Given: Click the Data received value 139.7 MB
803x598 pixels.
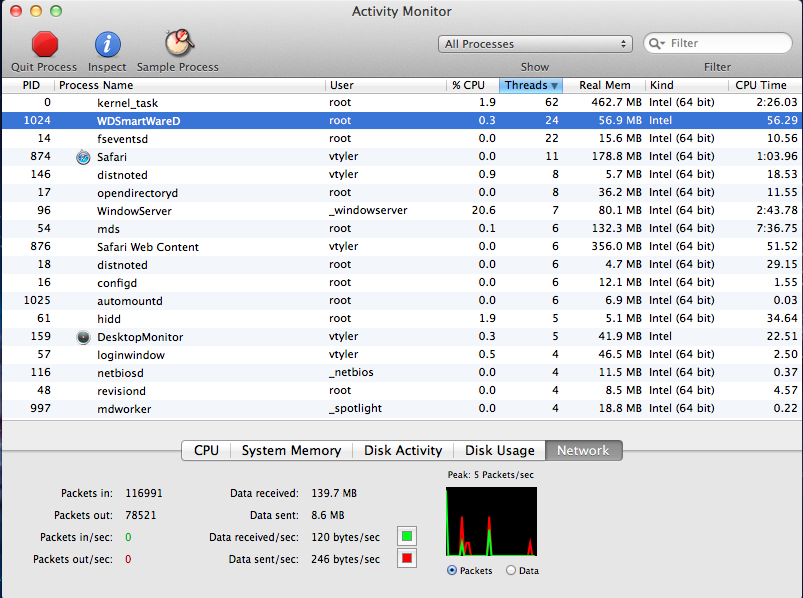Looking at the screenshot, I should click(x=334, y=494).
